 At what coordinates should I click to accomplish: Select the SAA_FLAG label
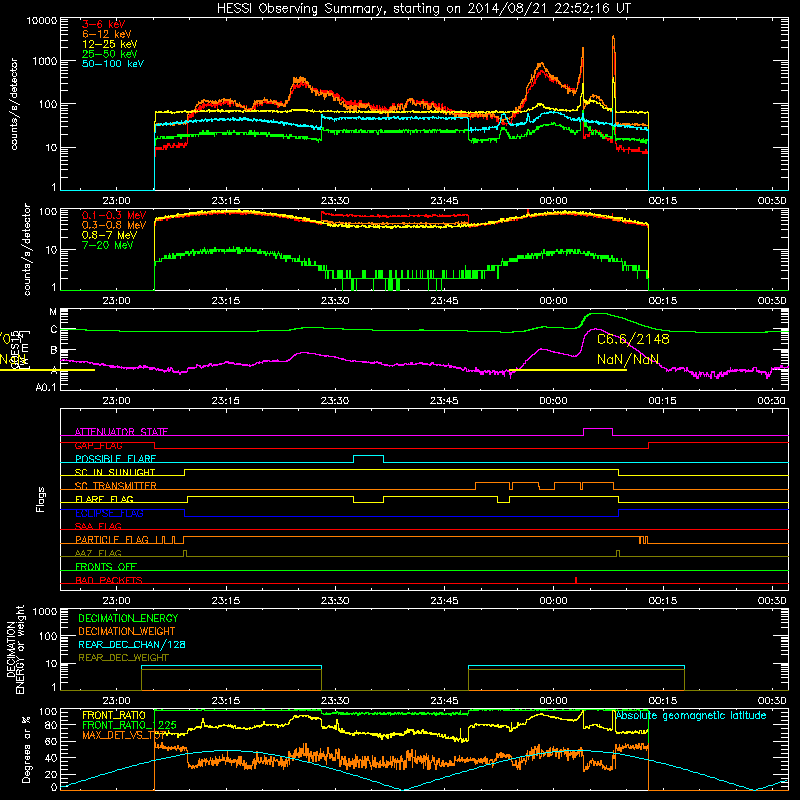pos(98,526)
